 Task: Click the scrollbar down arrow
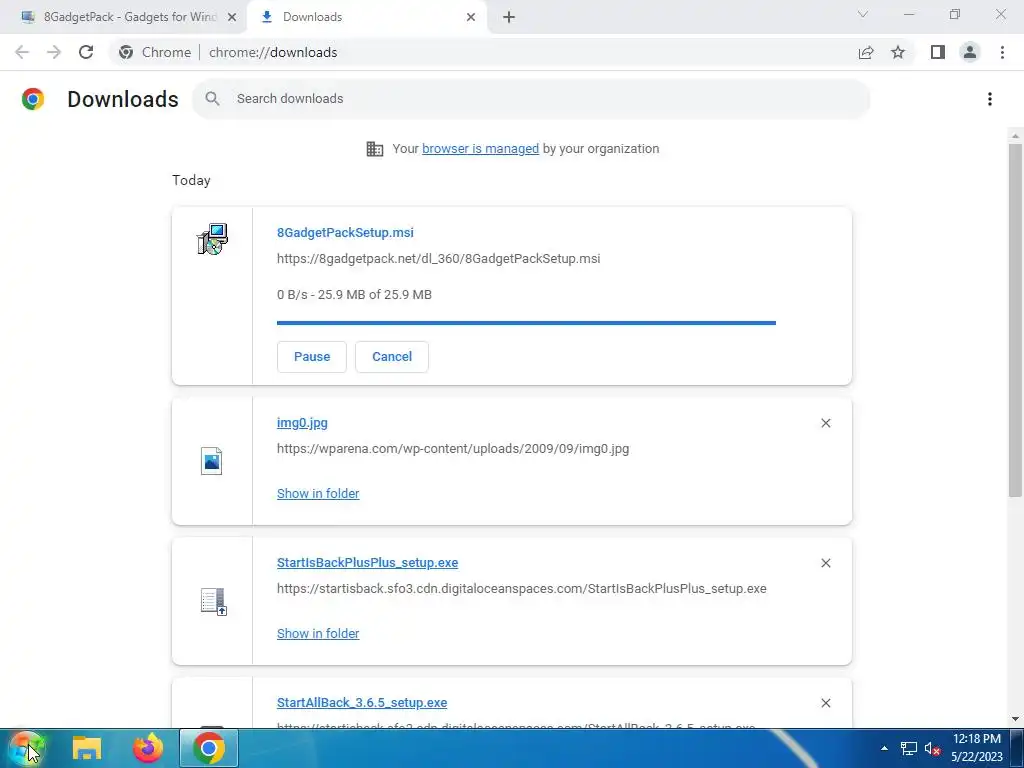pos(1015,718)
